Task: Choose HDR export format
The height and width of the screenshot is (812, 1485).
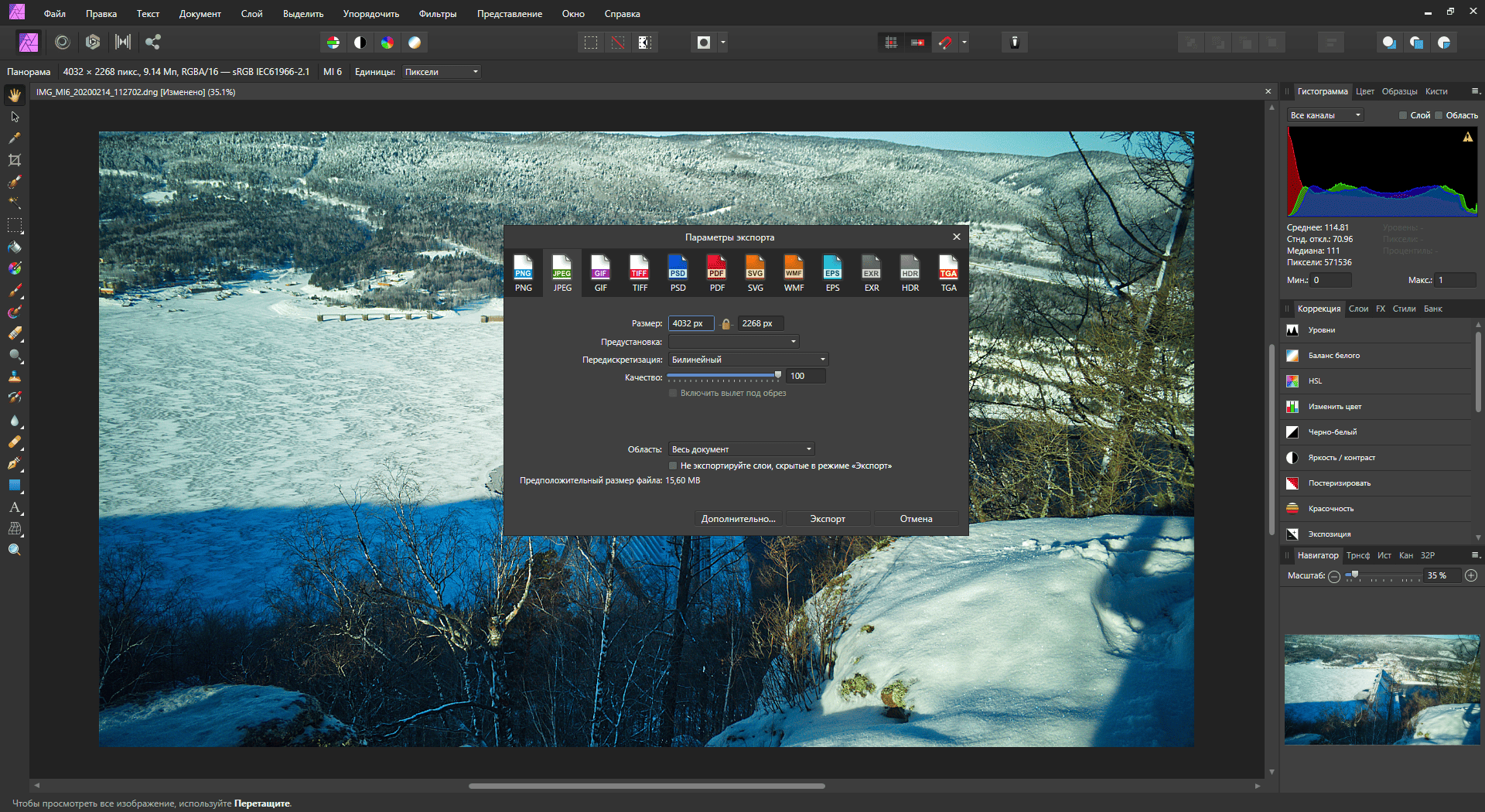Action: (910, 273)
